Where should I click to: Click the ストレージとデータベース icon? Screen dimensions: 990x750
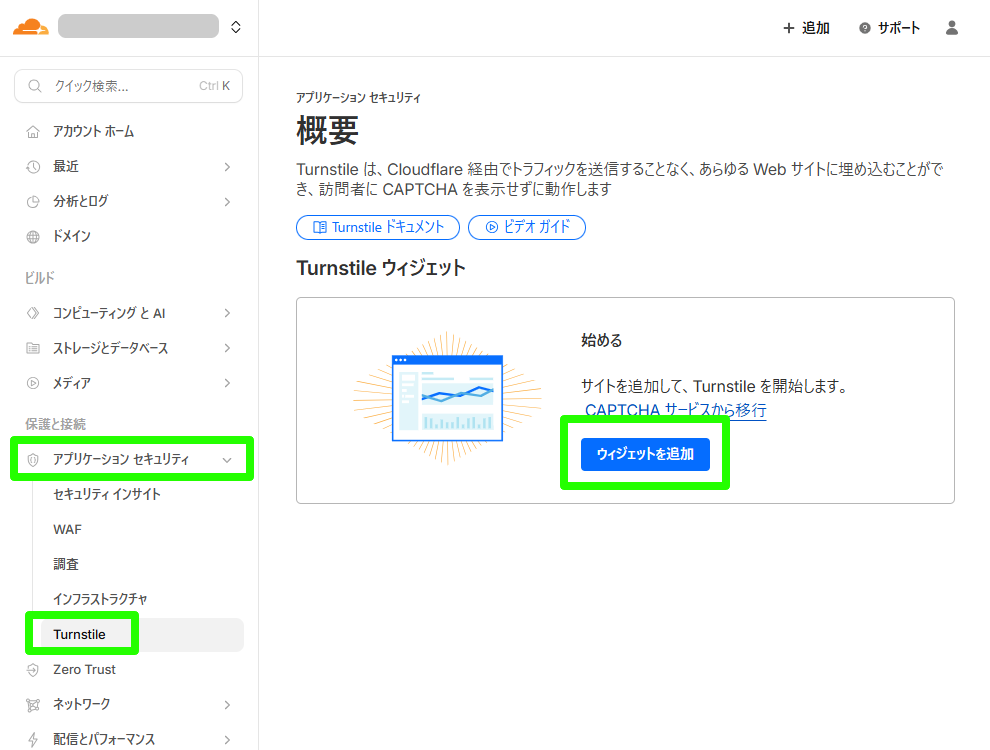tap(33, 348)
